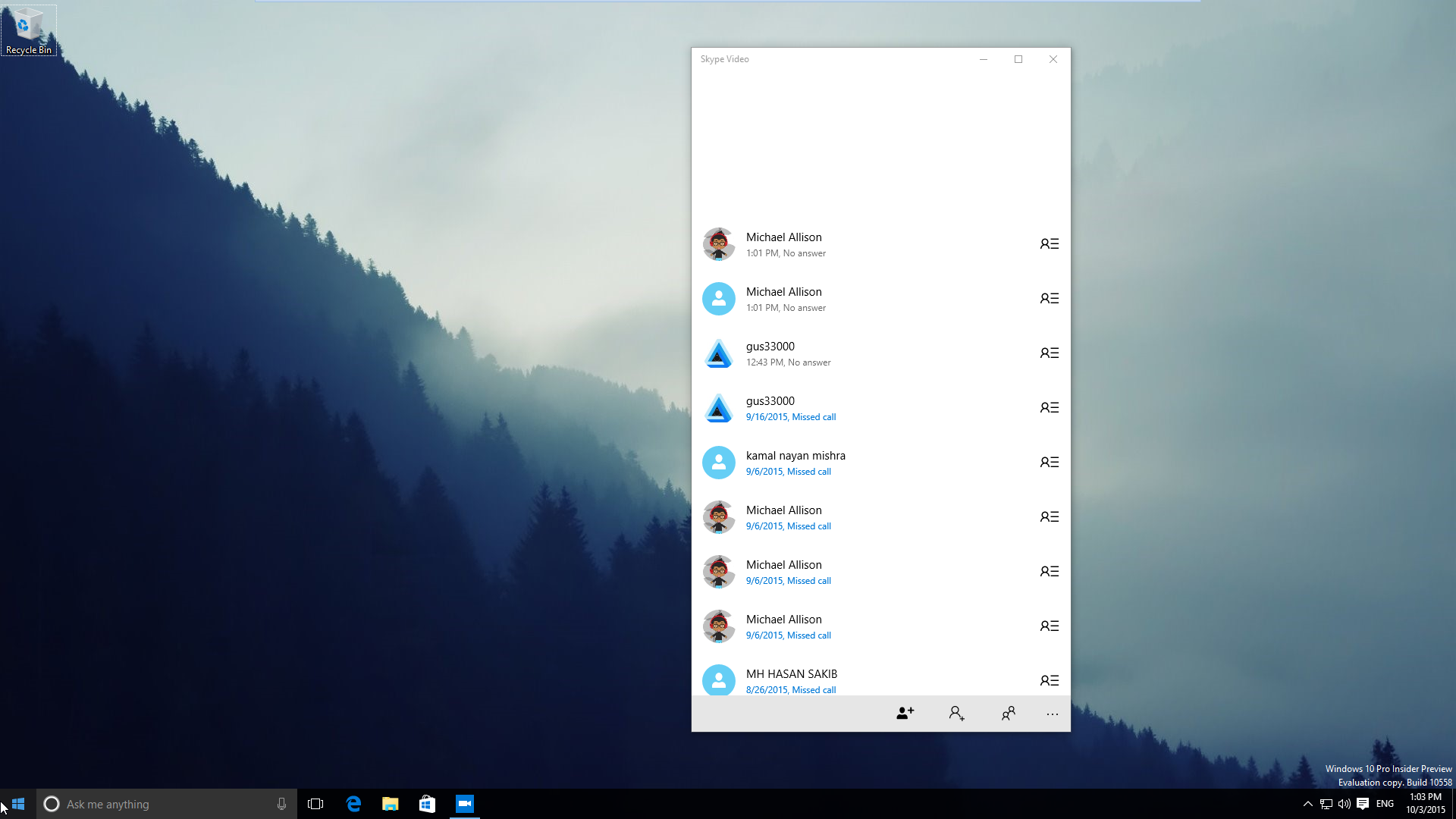The width and height of the screenshot is (1456, 819).
Task: Minimize the Skype Video window
Action: 984,59
